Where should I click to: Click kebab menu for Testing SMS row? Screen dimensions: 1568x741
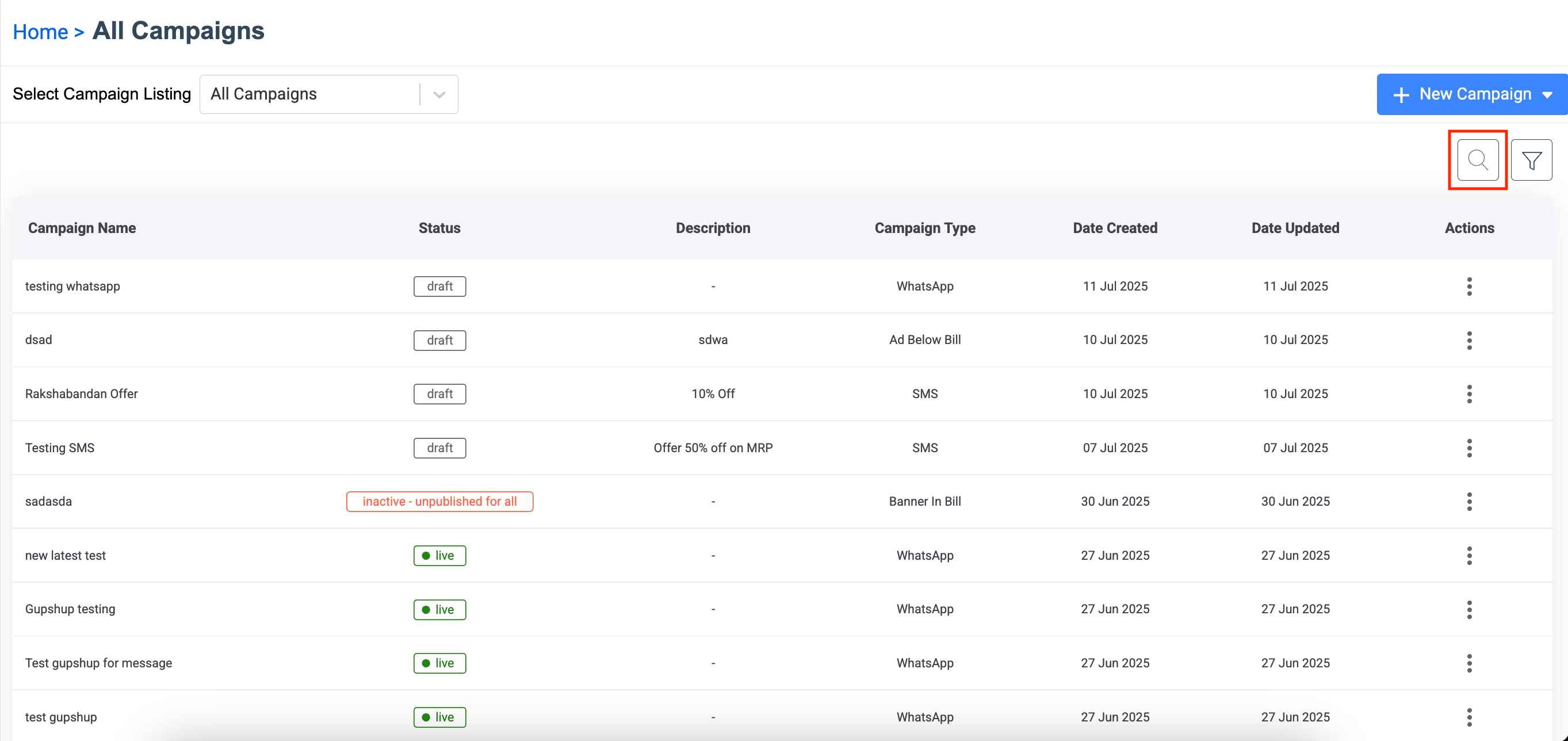[1469, 448]
